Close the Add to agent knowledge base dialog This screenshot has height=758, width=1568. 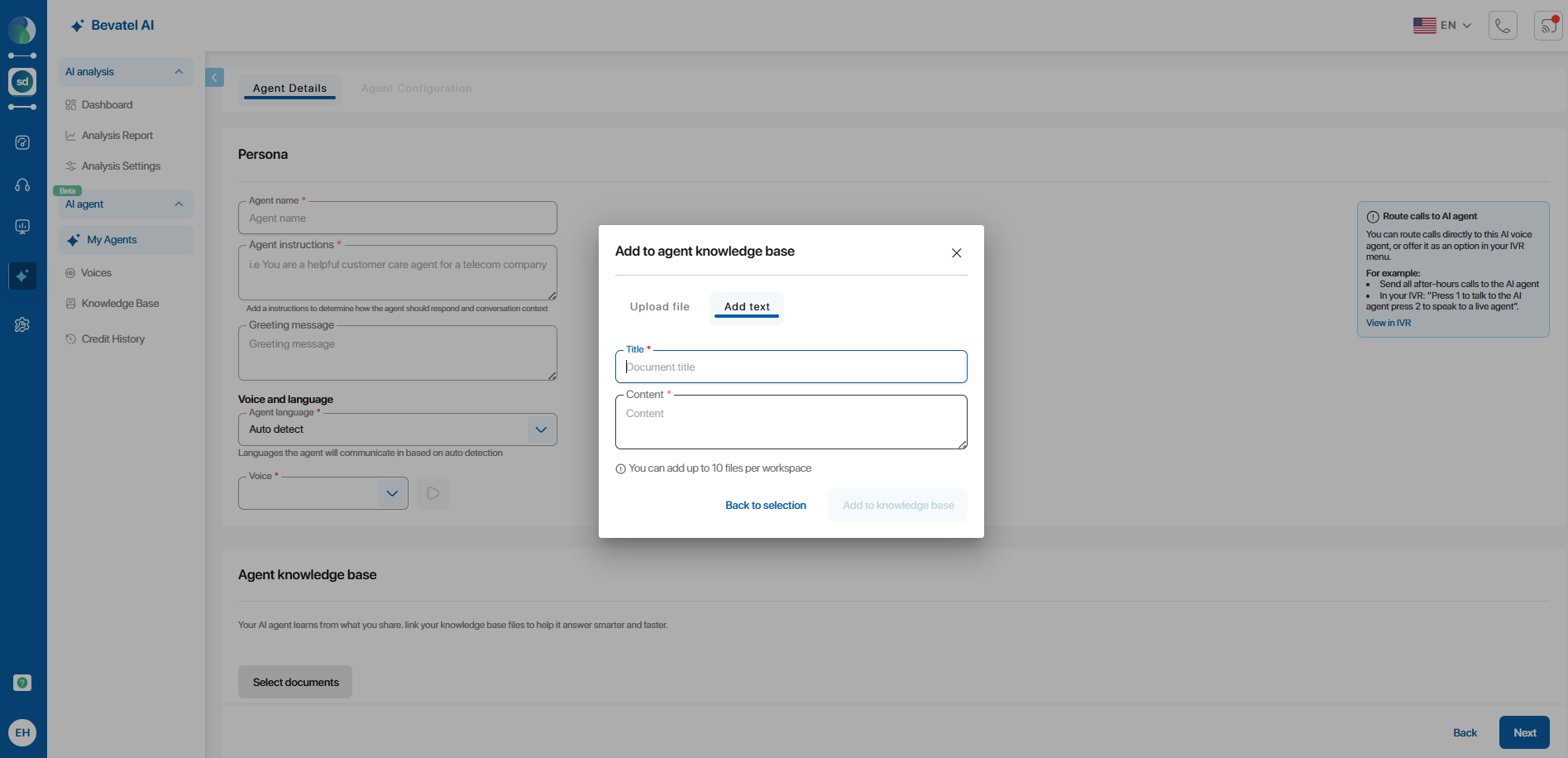coord(956,253)
